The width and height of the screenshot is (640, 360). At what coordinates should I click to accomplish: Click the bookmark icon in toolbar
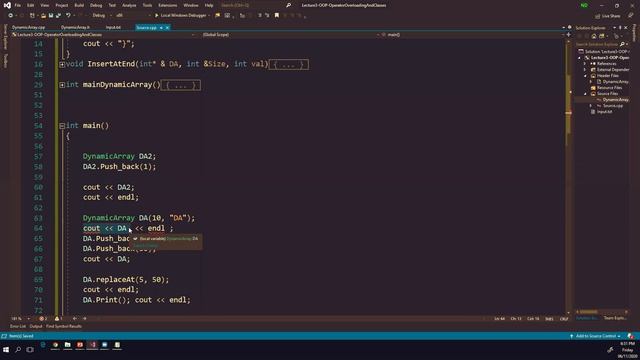click(277, 16)
